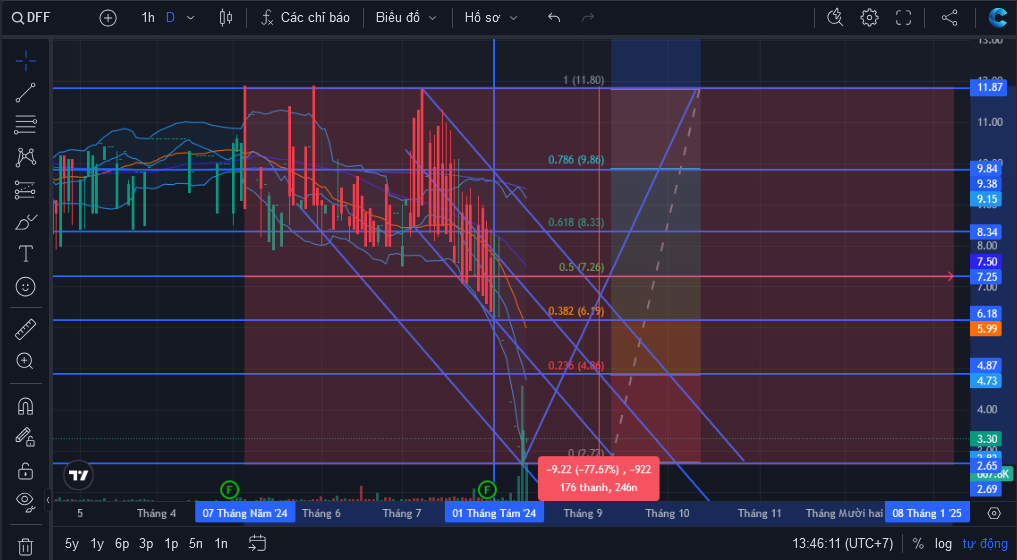
Task: Select the D daily timeframe
Action: click(170, 18)
